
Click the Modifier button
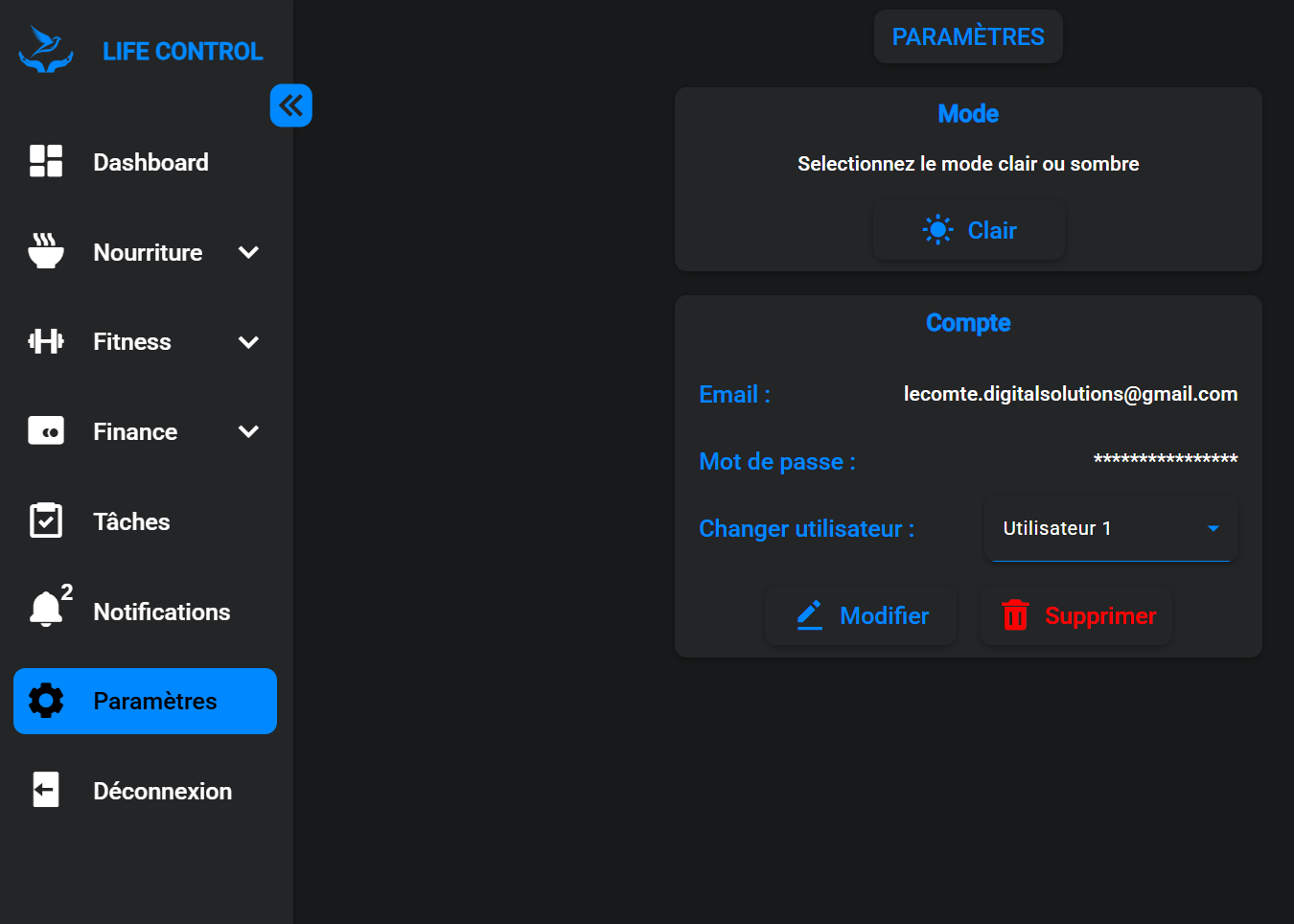860,614
